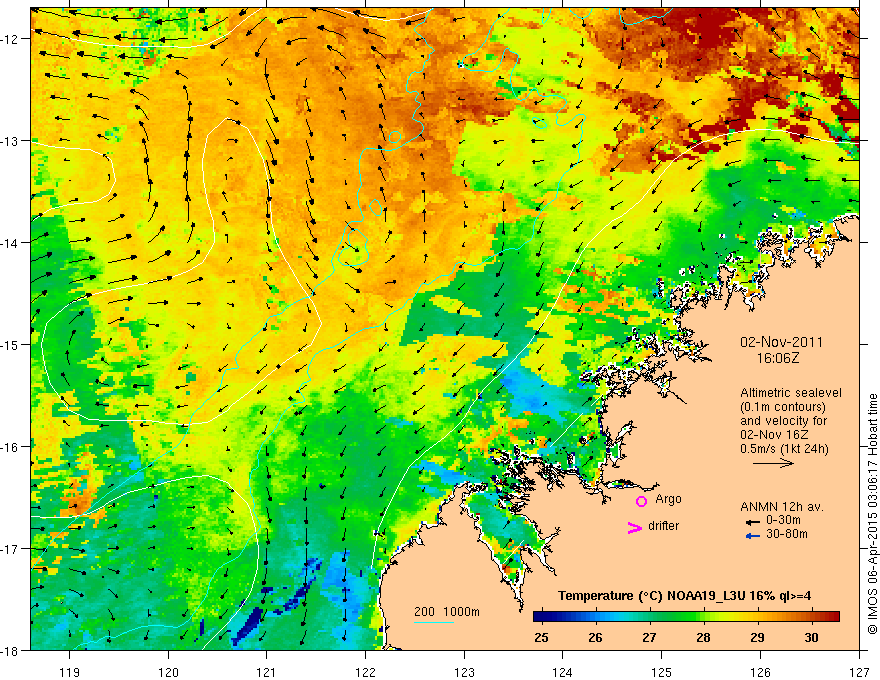Click the Argo legend label
880x680 pixels.
click(x=668, y=499)
